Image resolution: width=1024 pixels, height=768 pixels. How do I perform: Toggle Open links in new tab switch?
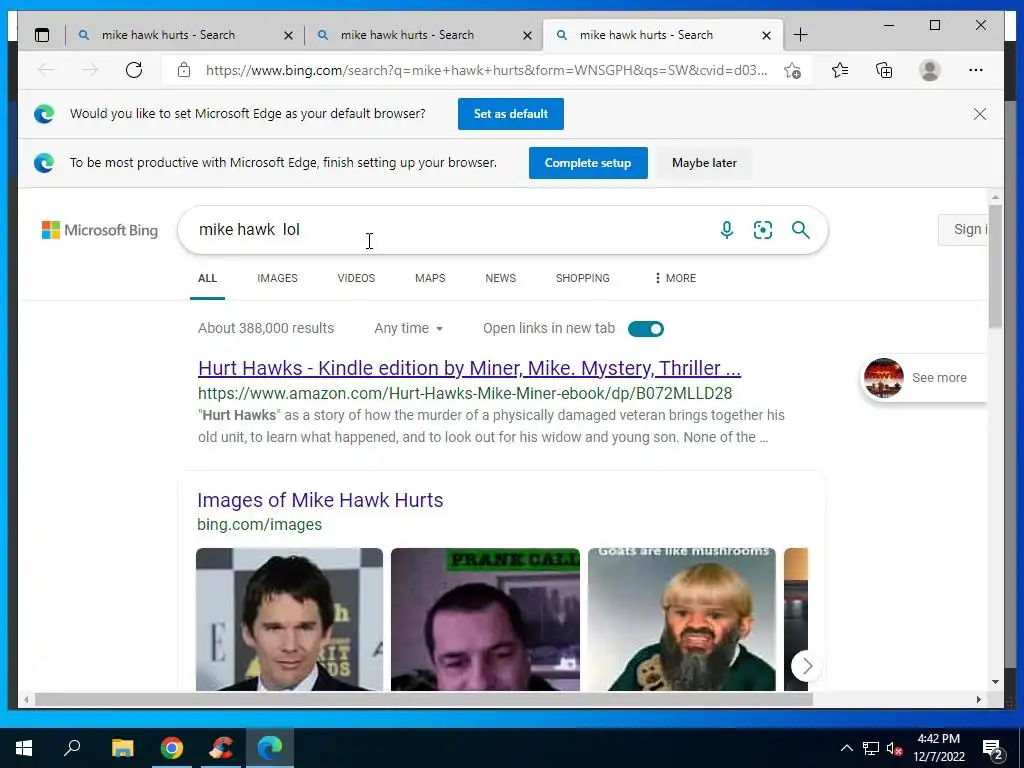click(x=646, y=329)
